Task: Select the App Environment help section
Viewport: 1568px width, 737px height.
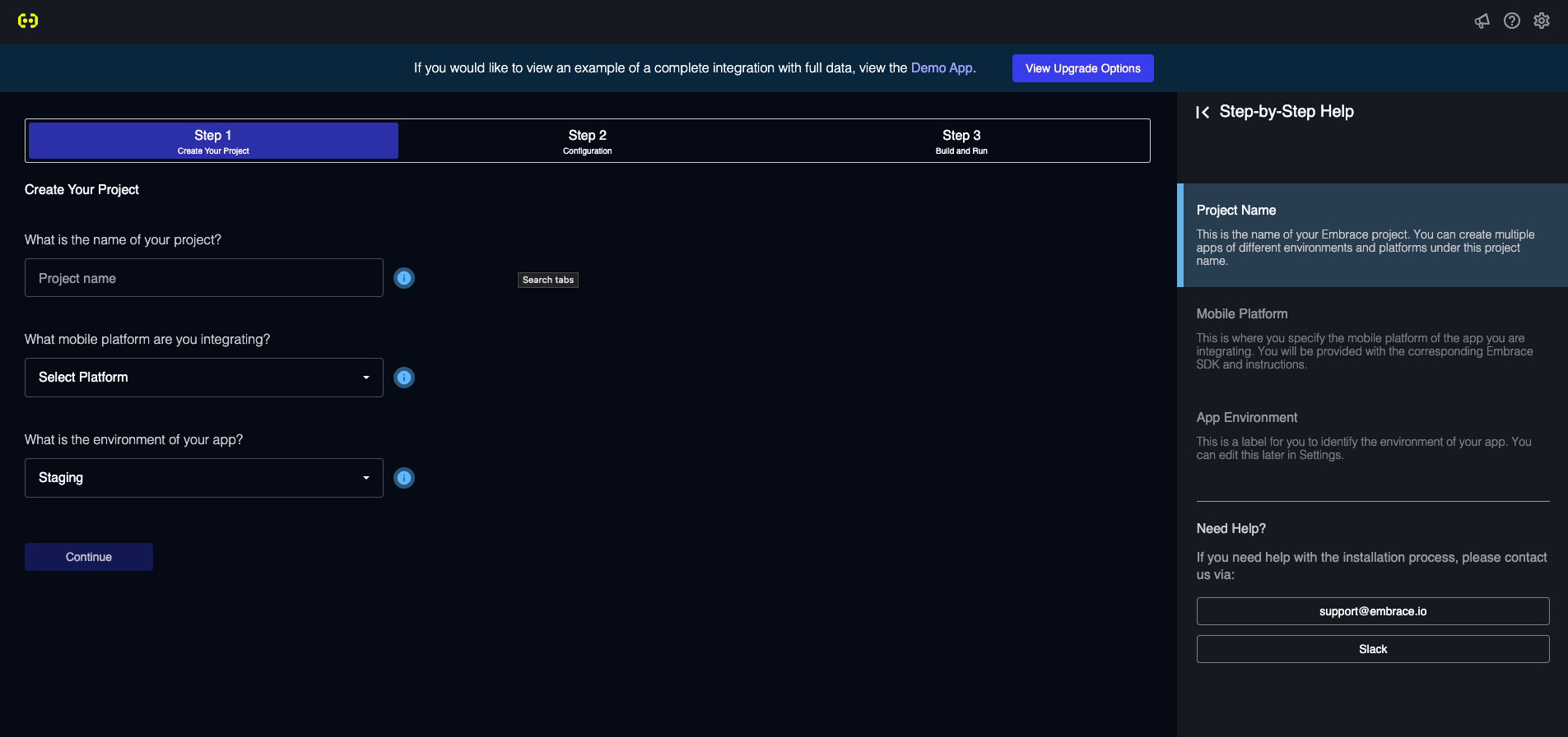Action: [1373, 436]
